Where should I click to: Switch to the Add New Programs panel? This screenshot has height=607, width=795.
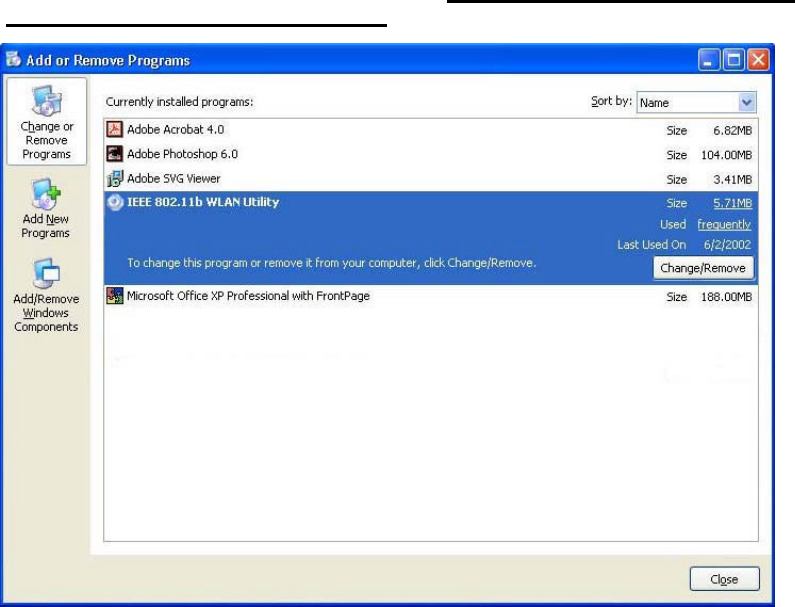pyautogui.click(x=46, y=208)
